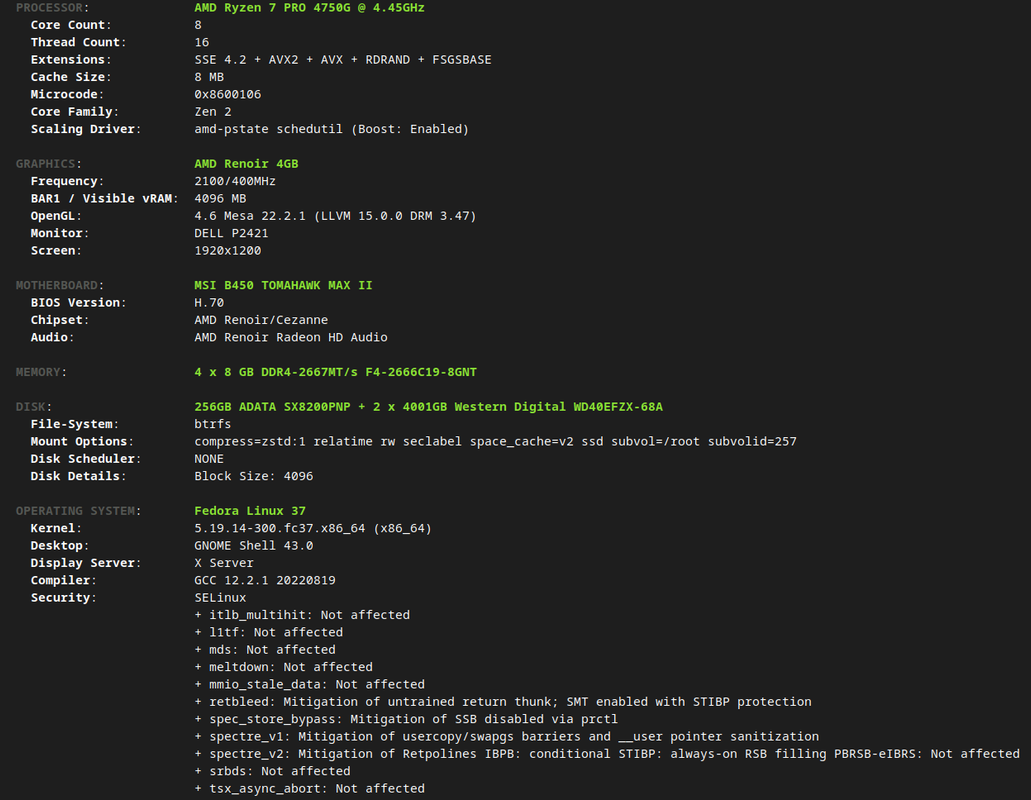Click the spectre_v1 mitigation line
This screenshot has height=800, width=1031.
click(x=506, y=737)
